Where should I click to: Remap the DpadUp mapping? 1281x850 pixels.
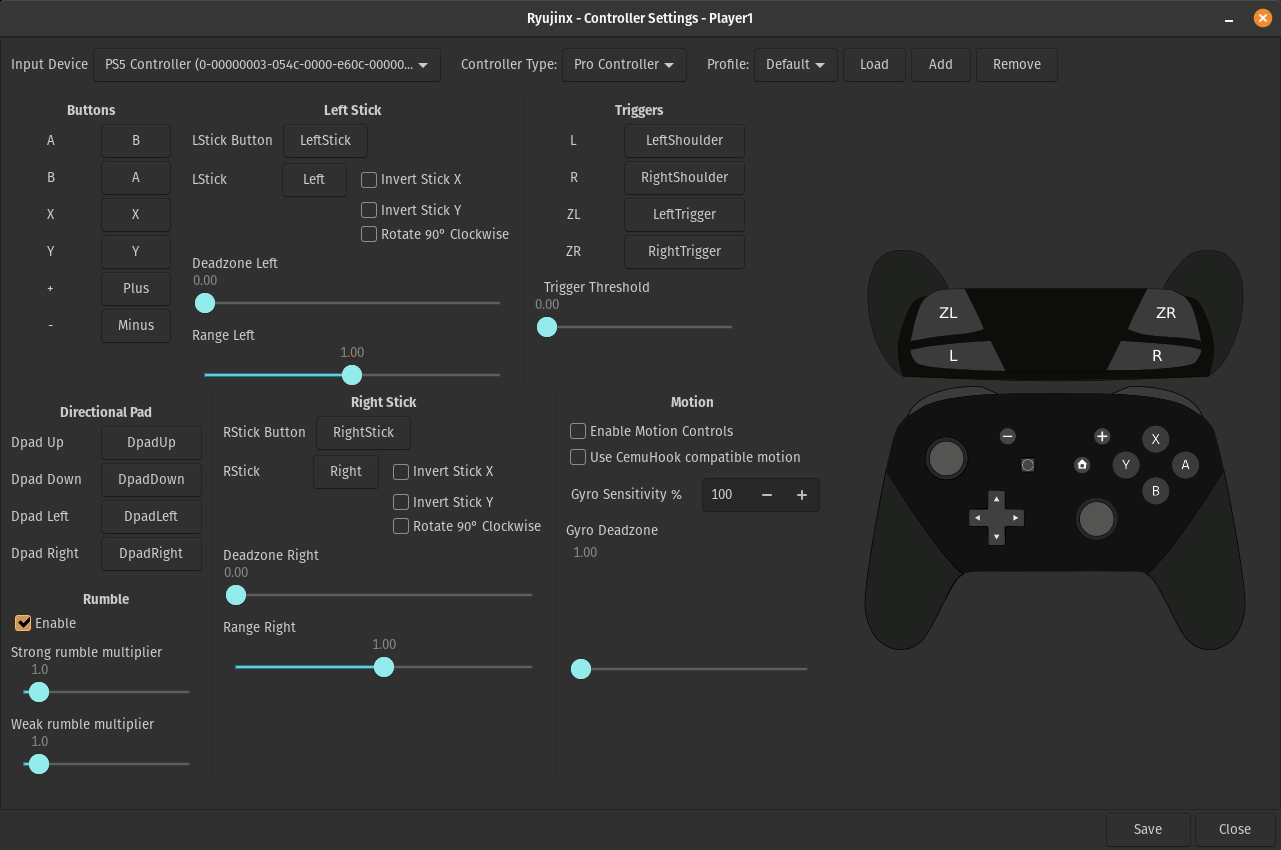151,443
